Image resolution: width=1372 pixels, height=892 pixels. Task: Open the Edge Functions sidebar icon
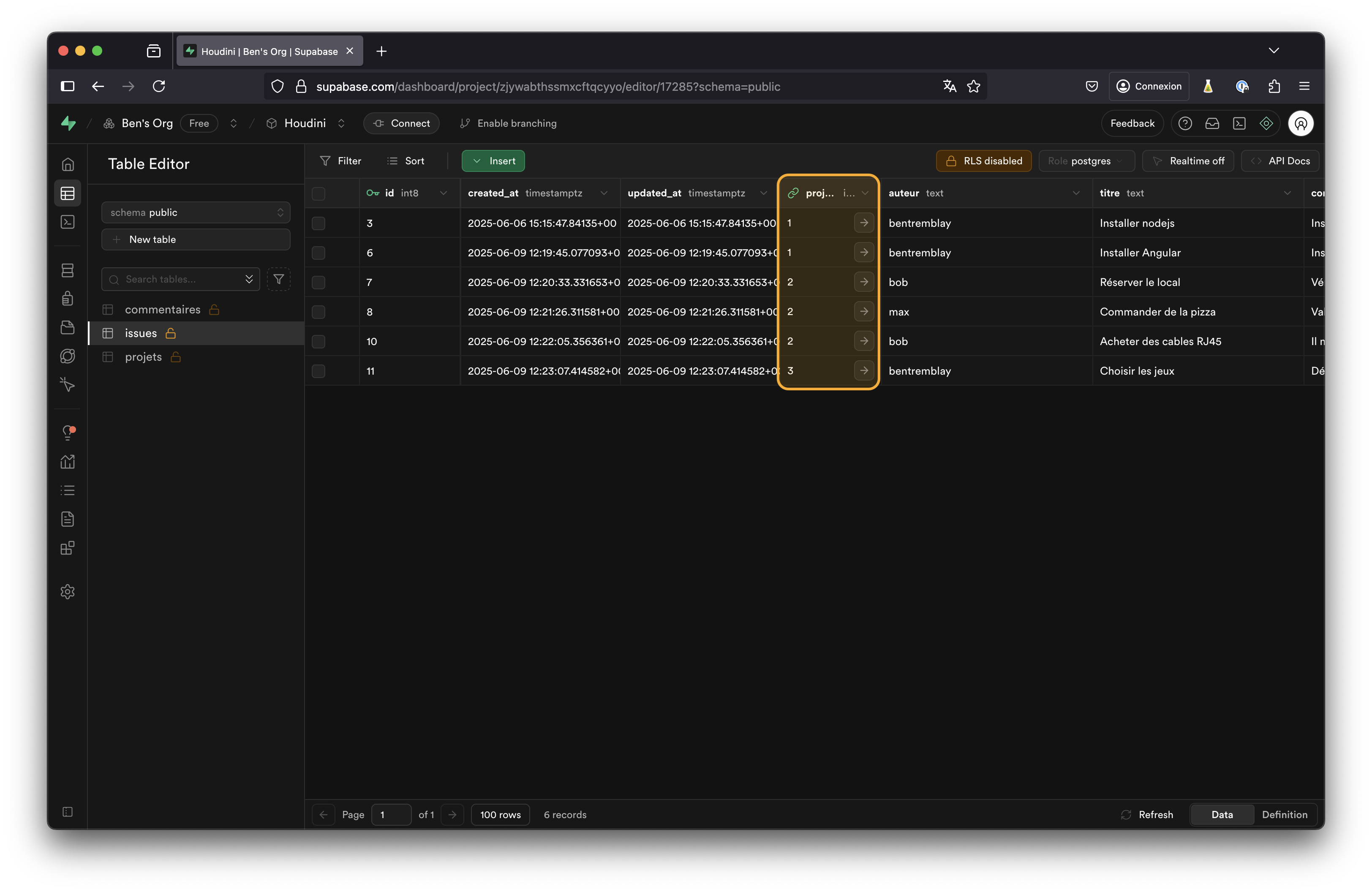(68, 356)
